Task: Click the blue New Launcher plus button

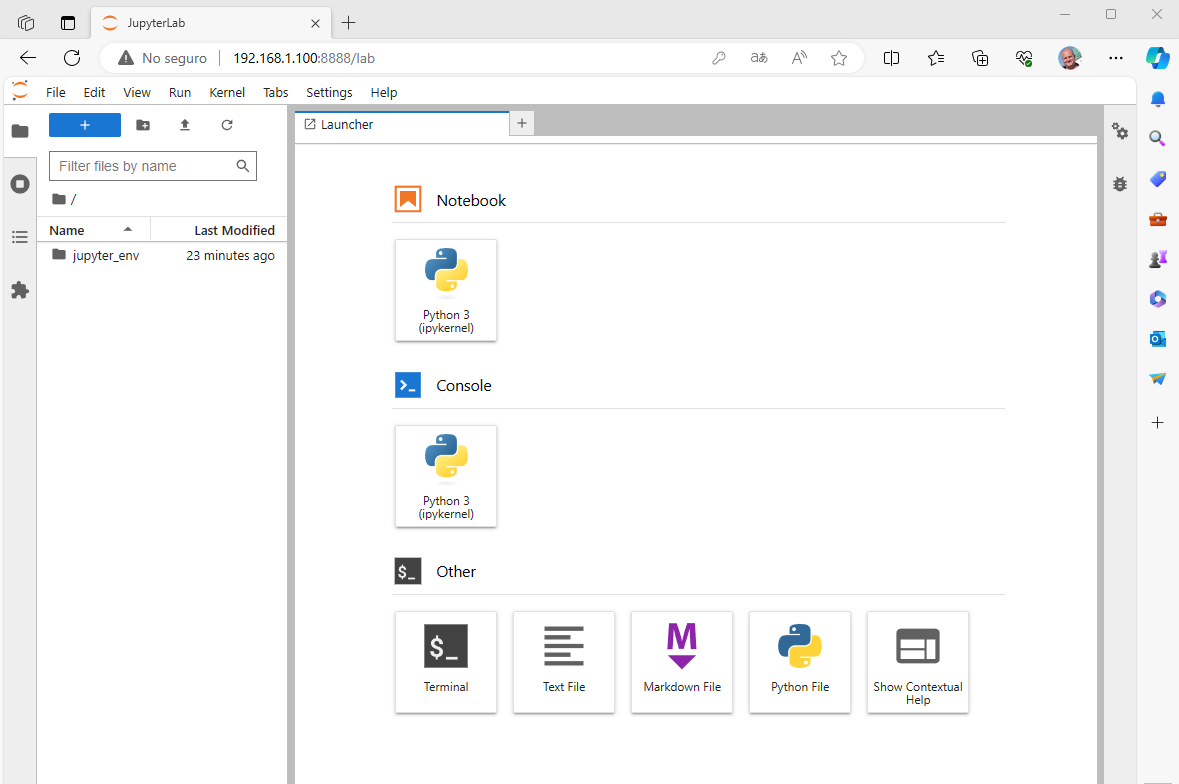Action: (x=85, y=125)
